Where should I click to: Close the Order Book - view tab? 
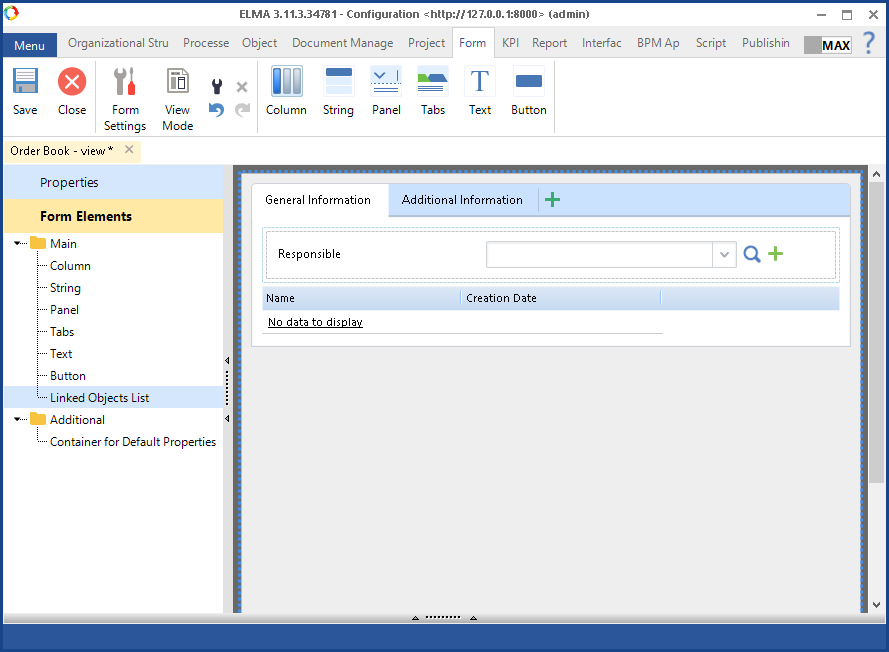pos(129,150)
